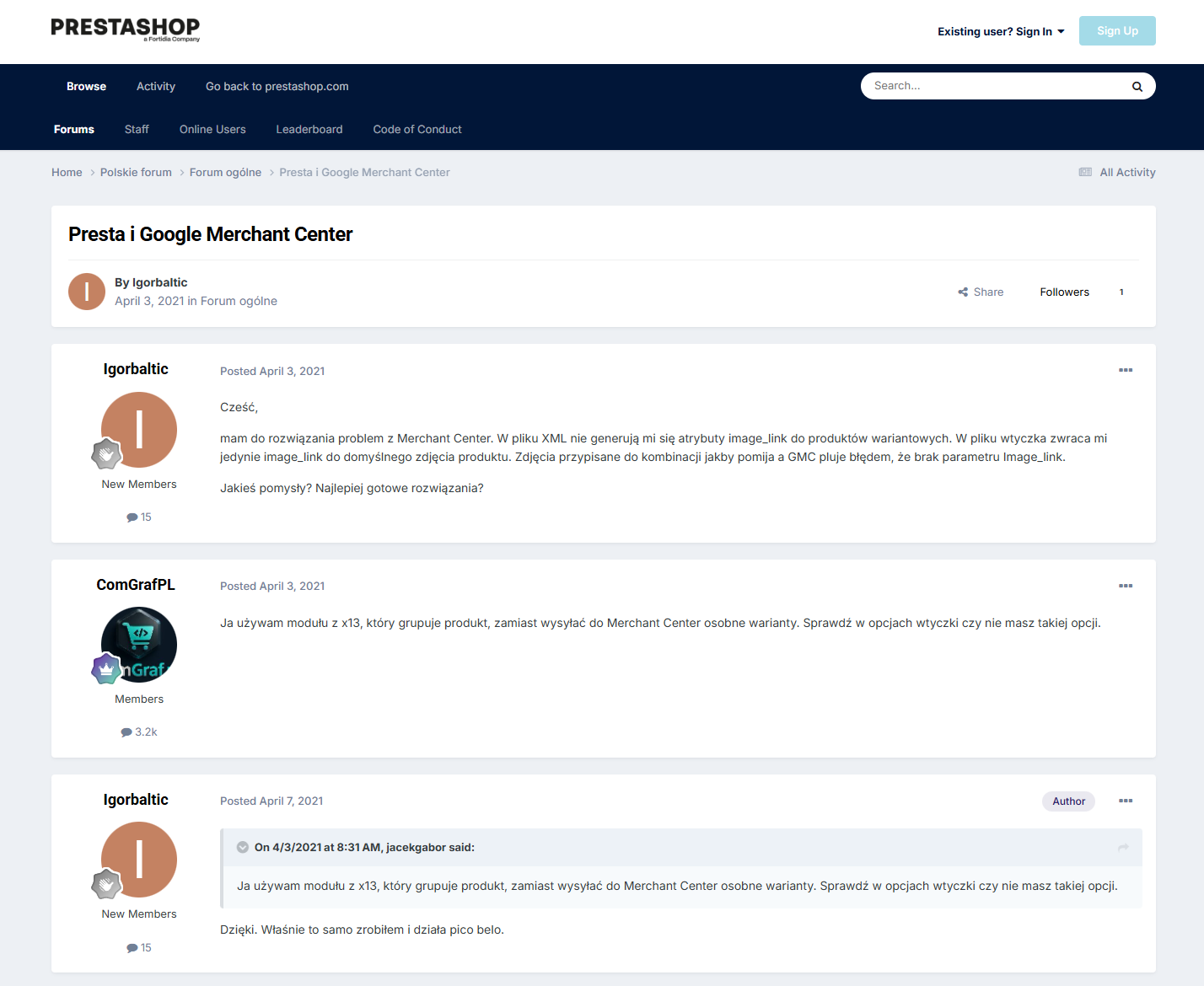1204x986 pixels.
Task: Open options menu on Igorbaltic's first post
Action: pos(1126,371)
